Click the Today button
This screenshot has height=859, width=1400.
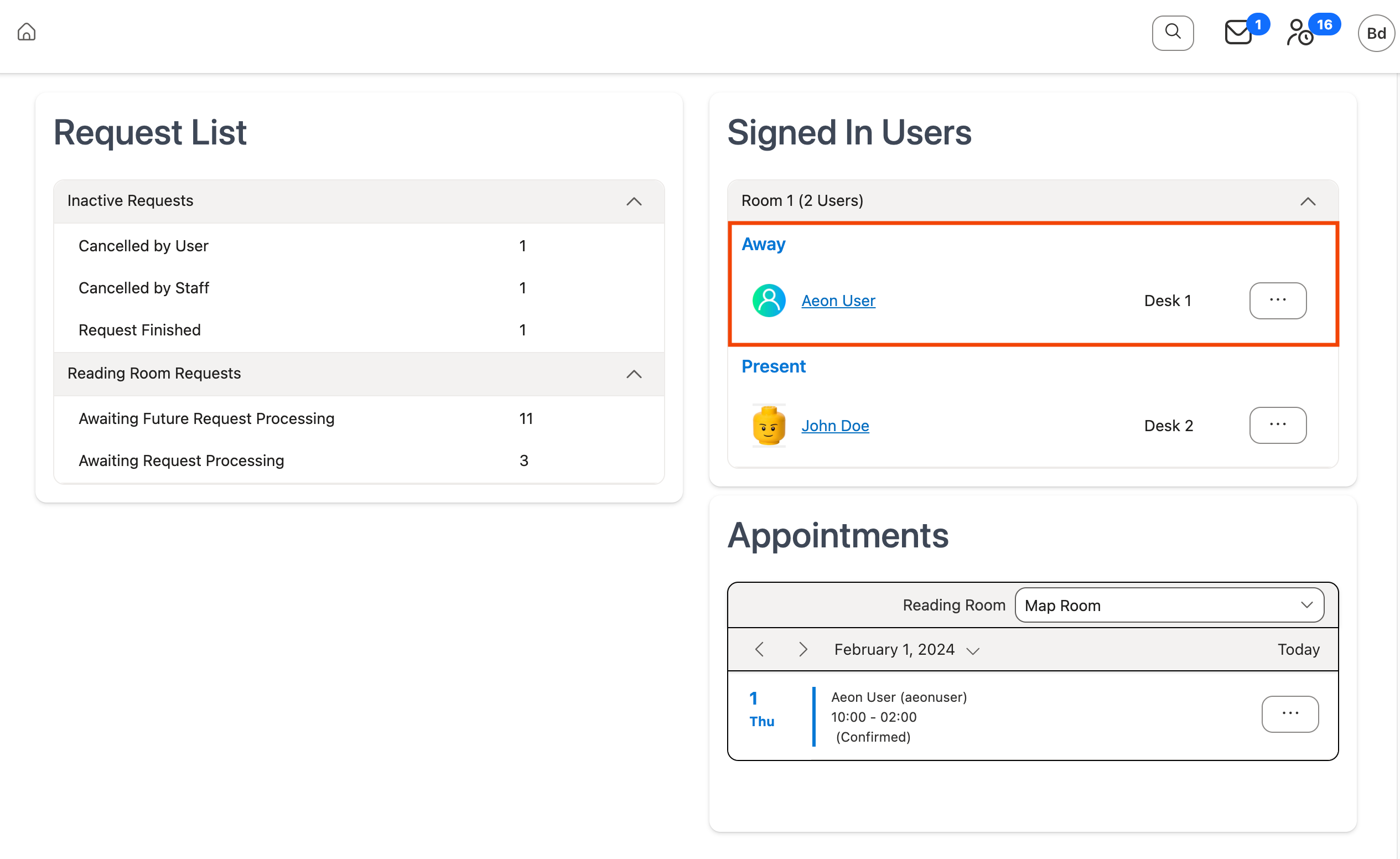point(1298,649)
